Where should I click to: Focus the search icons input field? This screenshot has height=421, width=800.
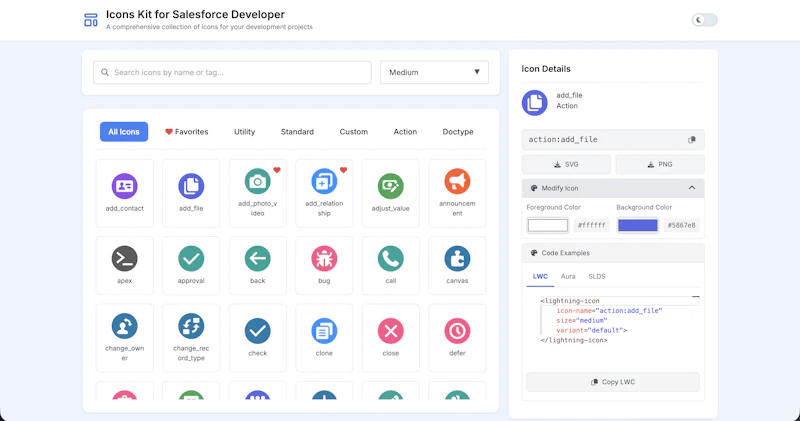(232, 72)
